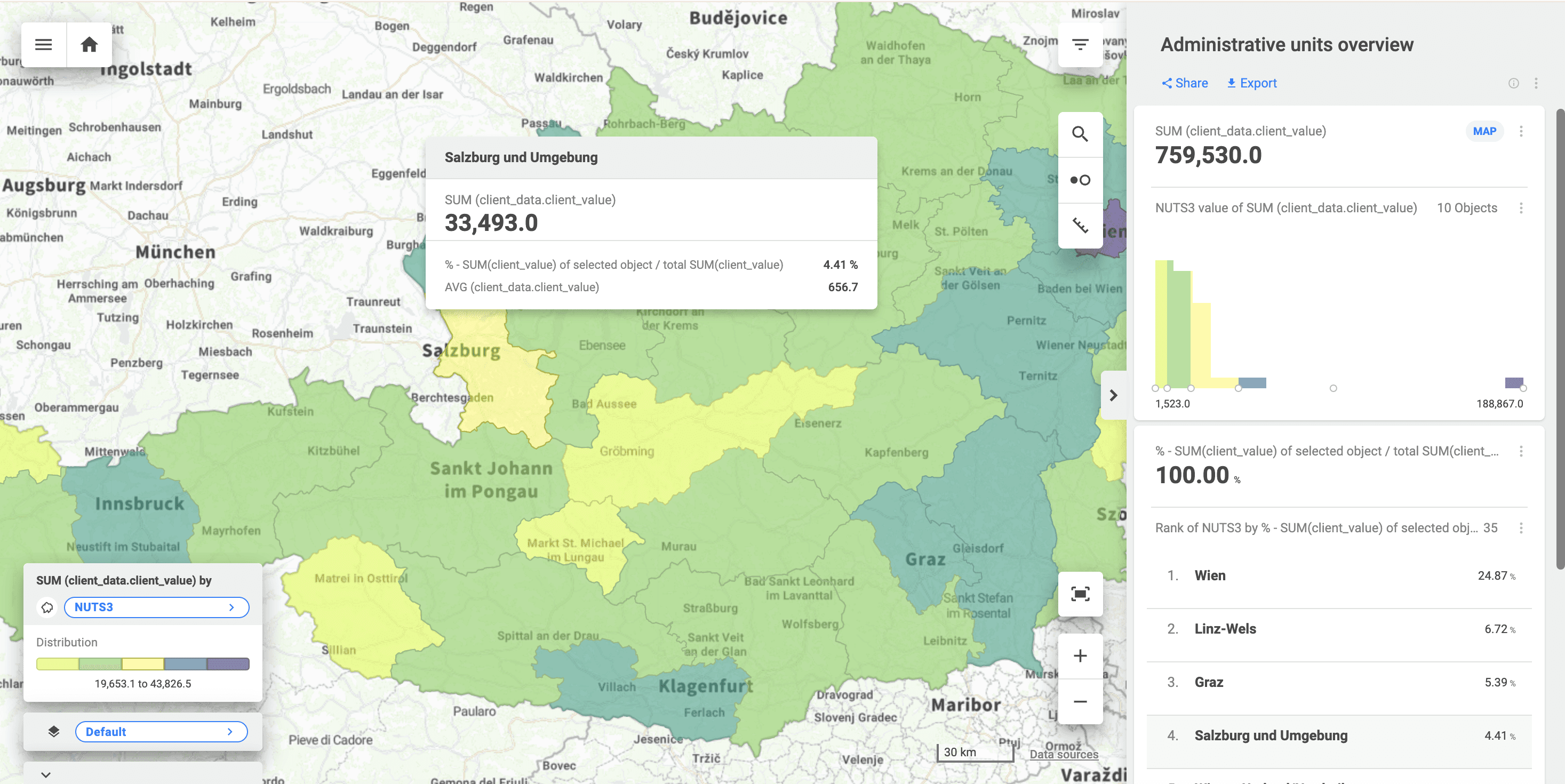Click the layers icon beside Default
1565x784 pixels.
point(53,731)
